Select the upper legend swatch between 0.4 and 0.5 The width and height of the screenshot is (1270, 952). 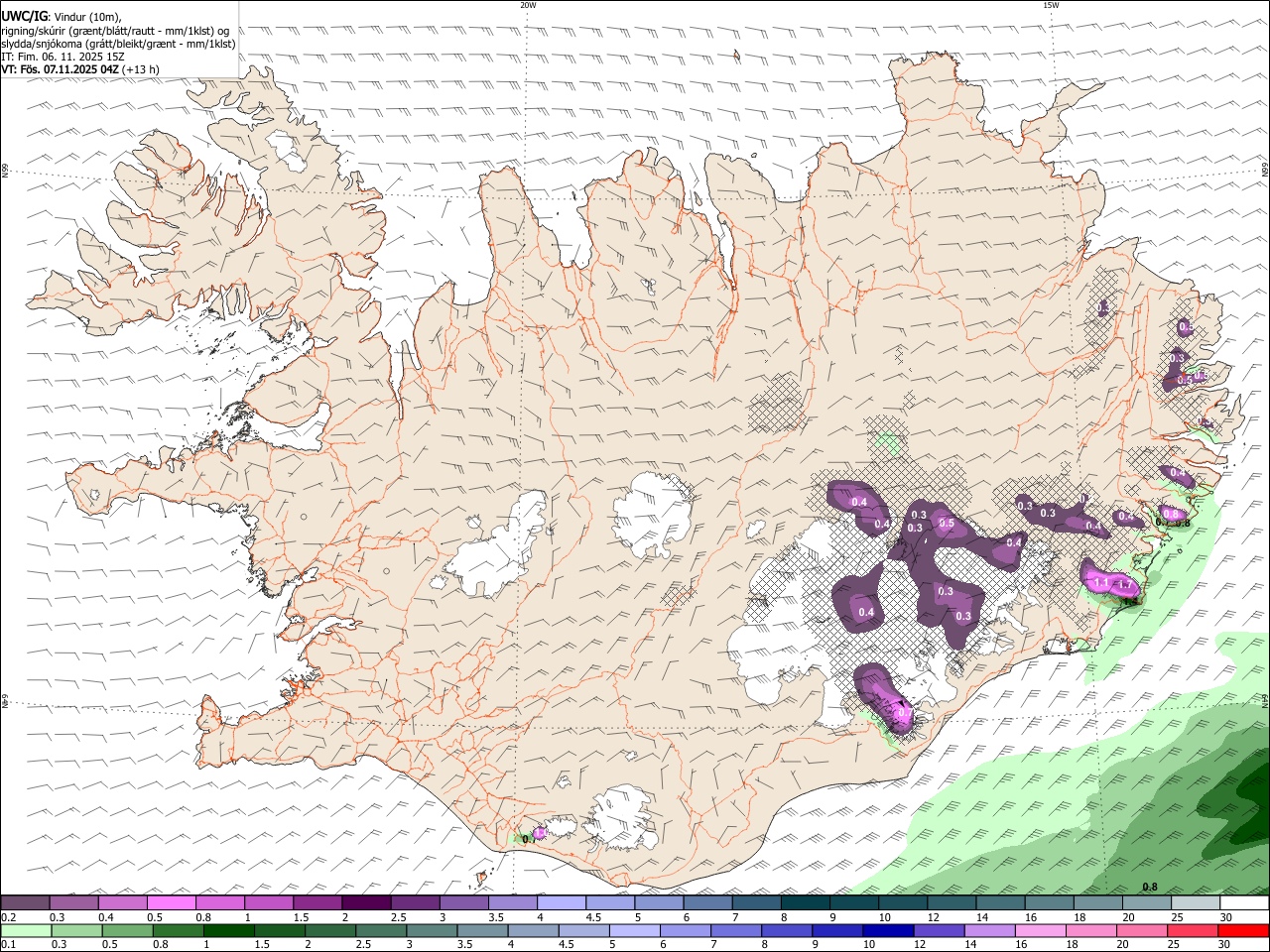pyautogui.click(x=122, y=902)
